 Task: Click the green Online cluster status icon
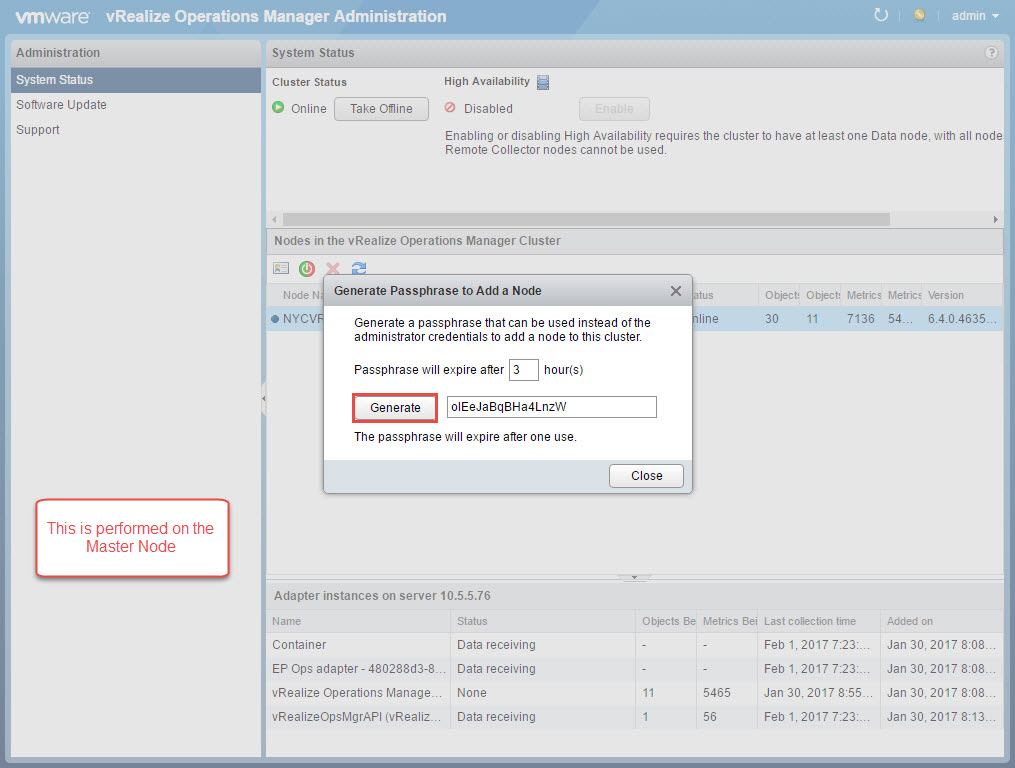[278, 107]
